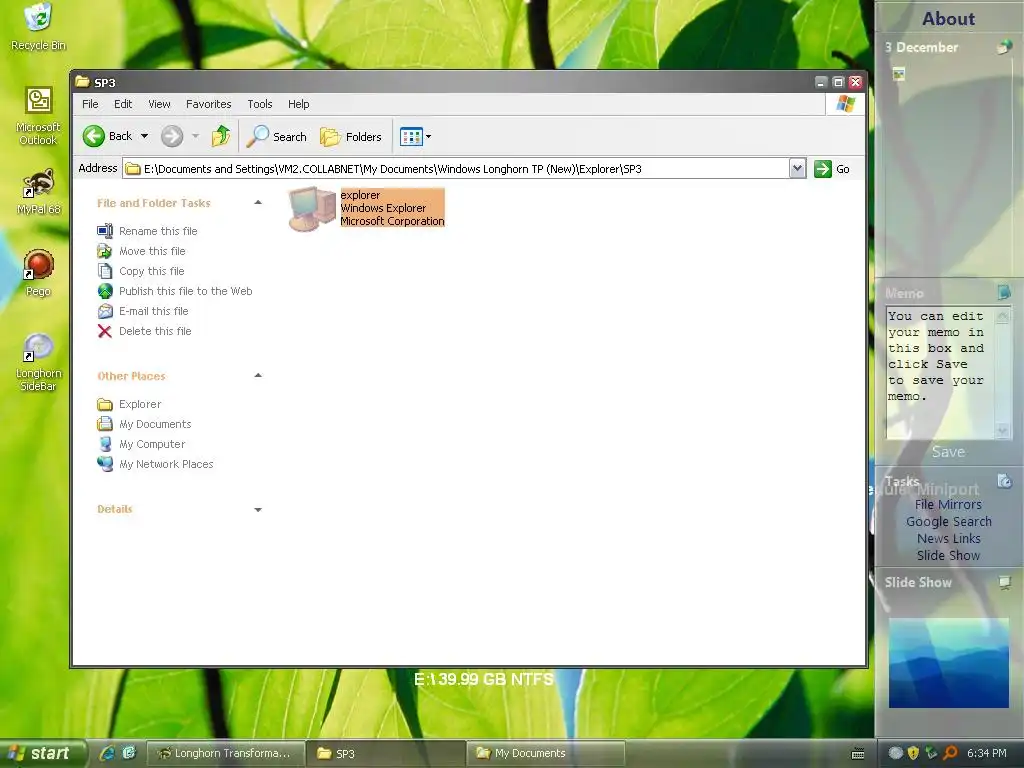The image size is (1024, 768).
Task: Save the sidebar memo
Action: pos(948,451)
